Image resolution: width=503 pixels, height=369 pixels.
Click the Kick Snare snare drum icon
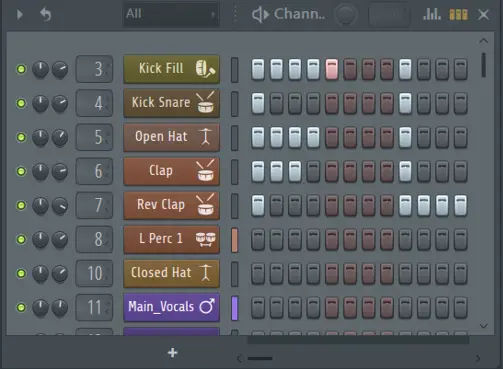pyautogui.click(x=205, y=103)
